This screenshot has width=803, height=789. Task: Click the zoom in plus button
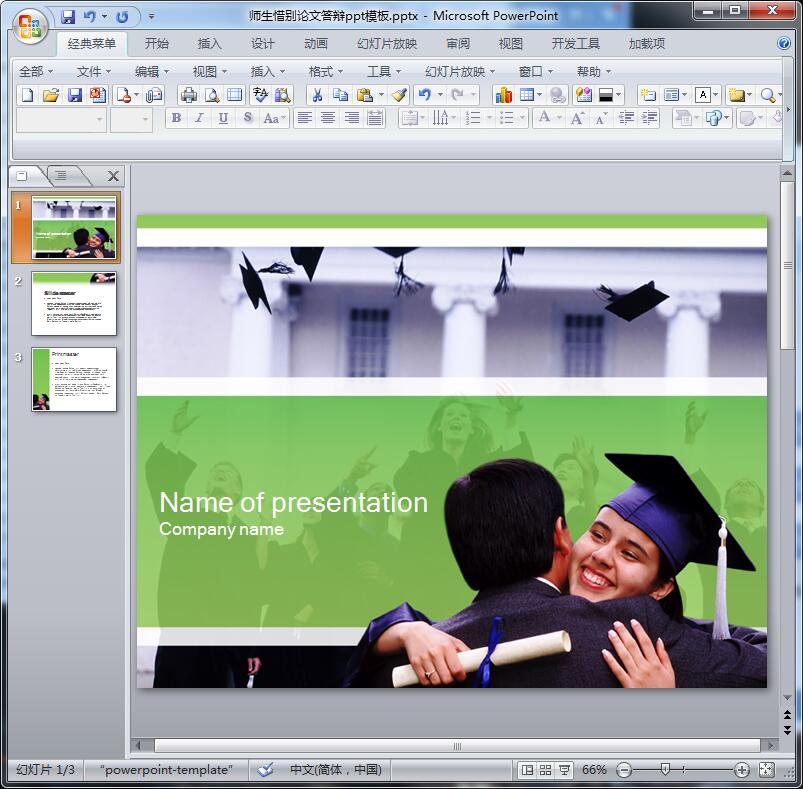[741, 770]
